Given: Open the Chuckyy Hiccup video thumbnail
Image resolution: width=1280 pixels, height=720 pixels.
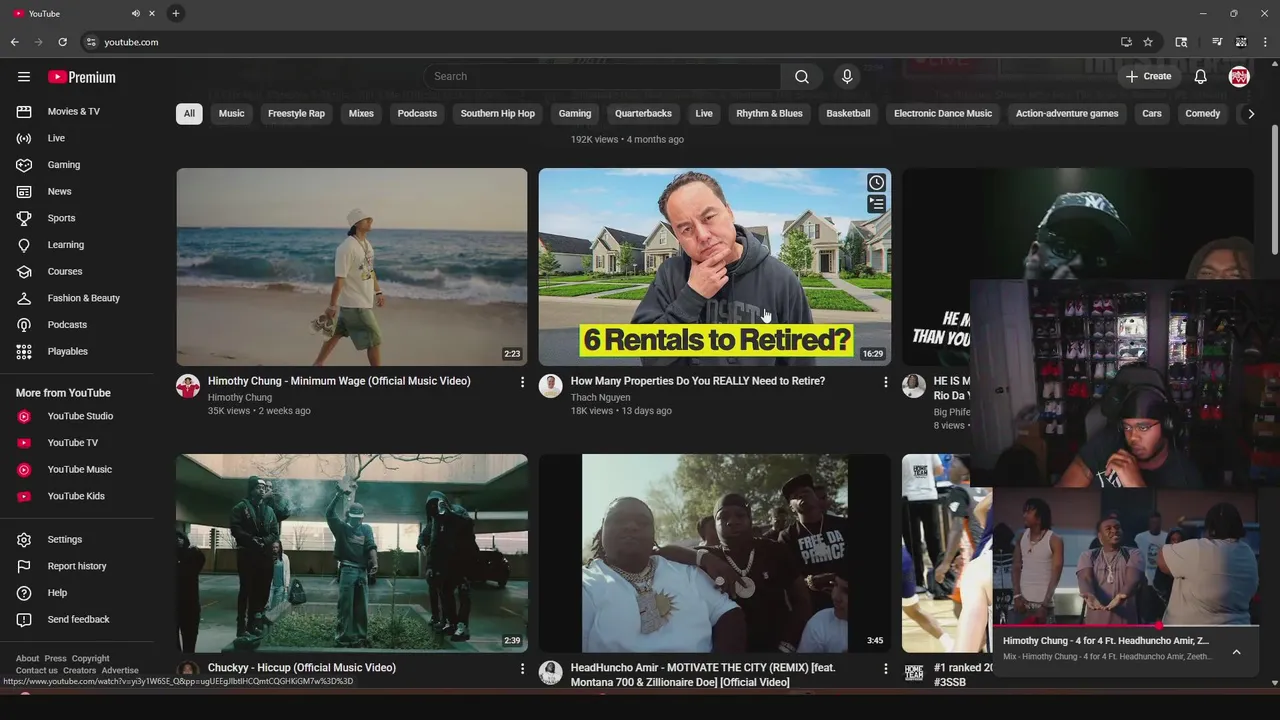Looking at the screenshot, I should click(x=352, y=553).
